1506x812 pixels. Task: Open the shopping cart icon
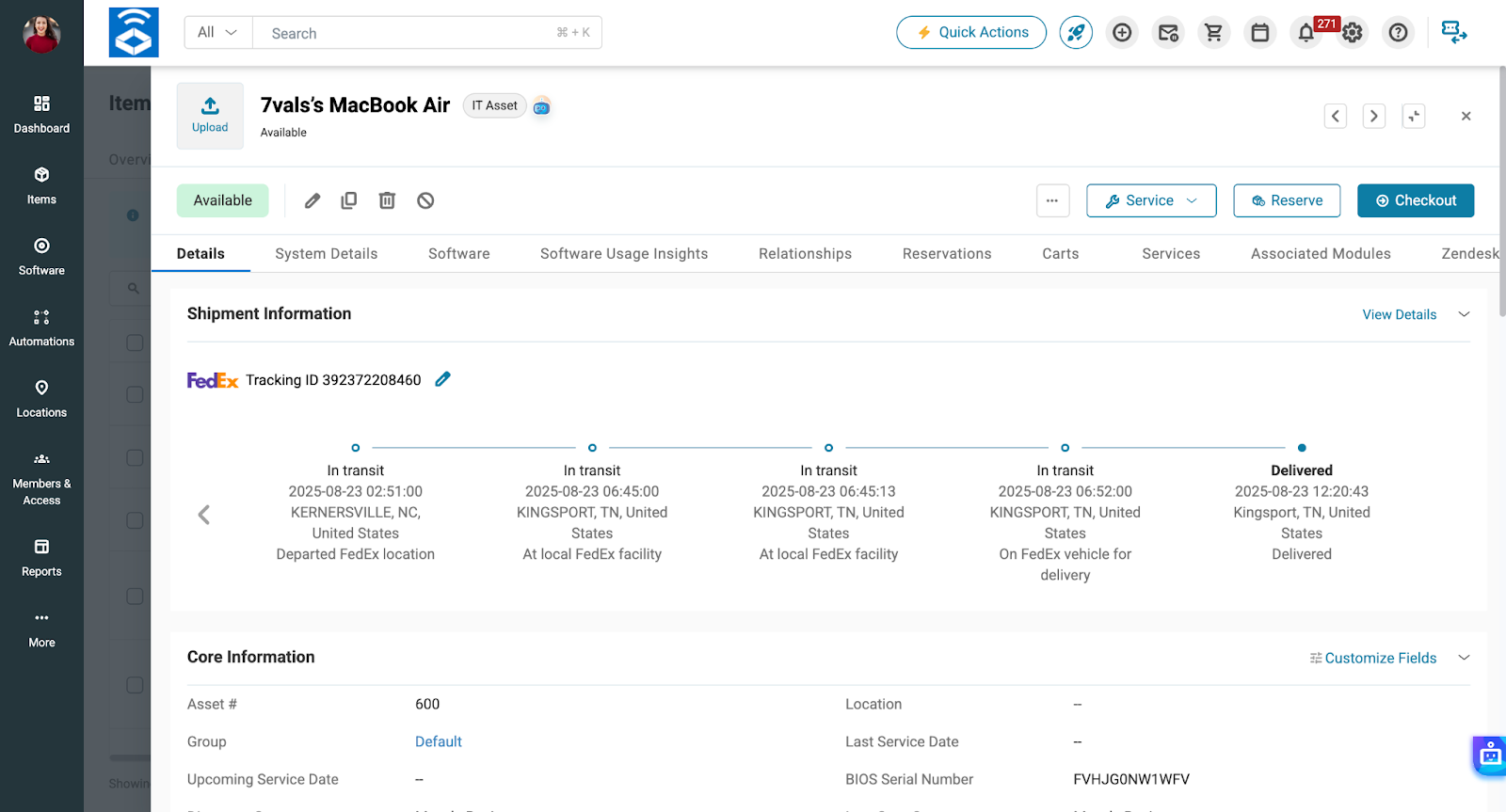1214,33
